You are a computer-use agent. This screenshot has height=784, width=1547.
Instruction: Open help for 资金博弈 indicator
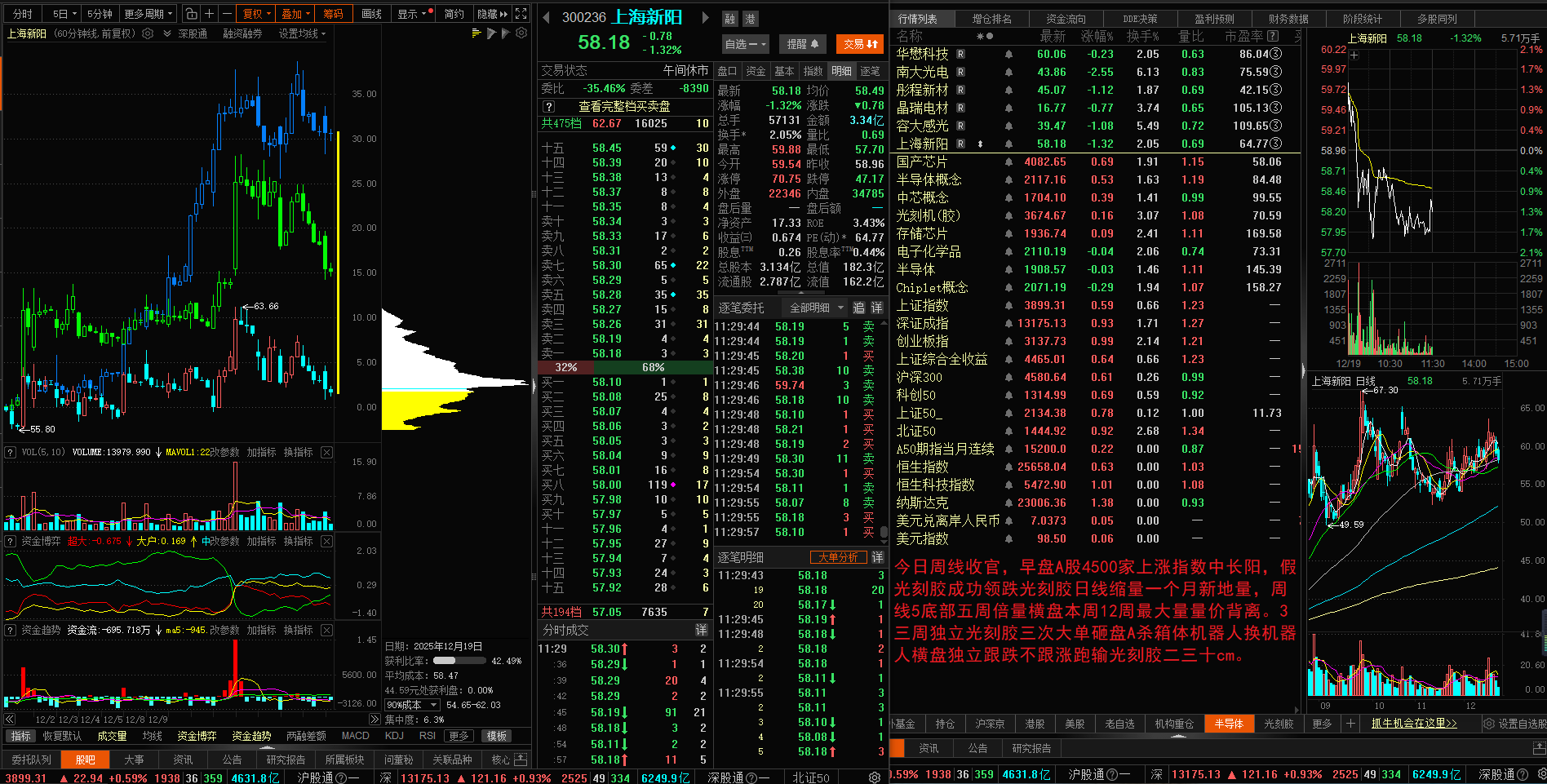[11, 541]
